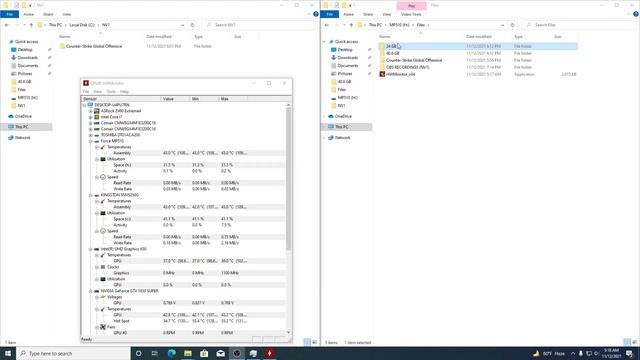Click the ASRock motherboard icon in HWMonitor
Screen dimensions: 640x360
click(x=97, y=111)
